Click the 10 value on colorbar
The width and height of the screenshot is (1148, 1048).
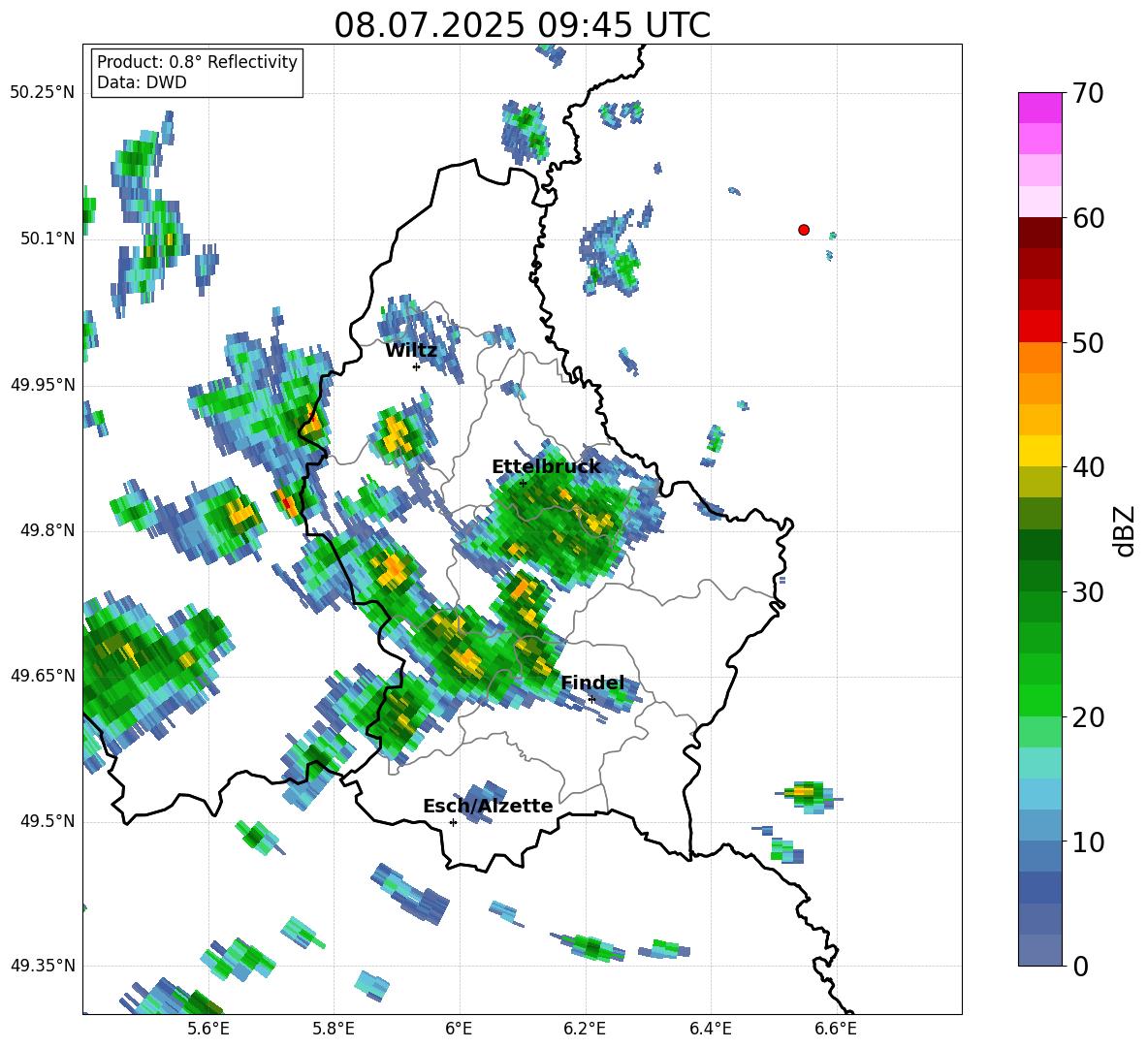[x=1087, y=842]
